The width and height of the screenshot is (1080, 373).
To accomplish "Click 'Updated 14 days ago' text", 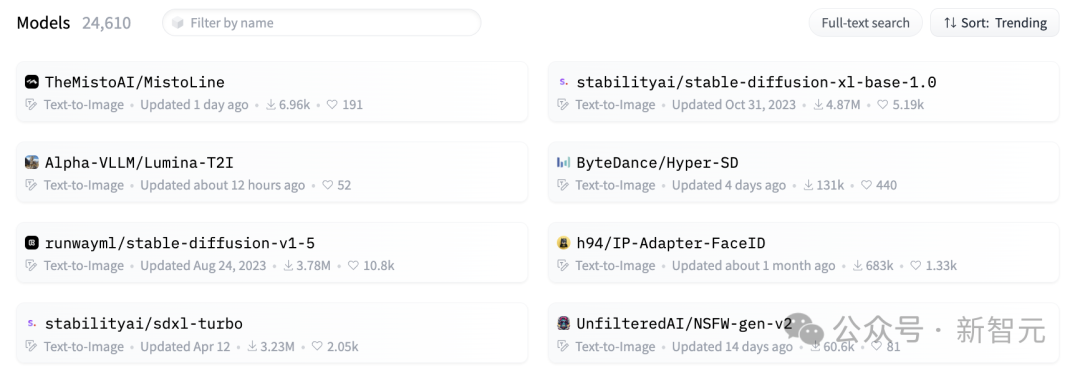I will pos(733,346).
